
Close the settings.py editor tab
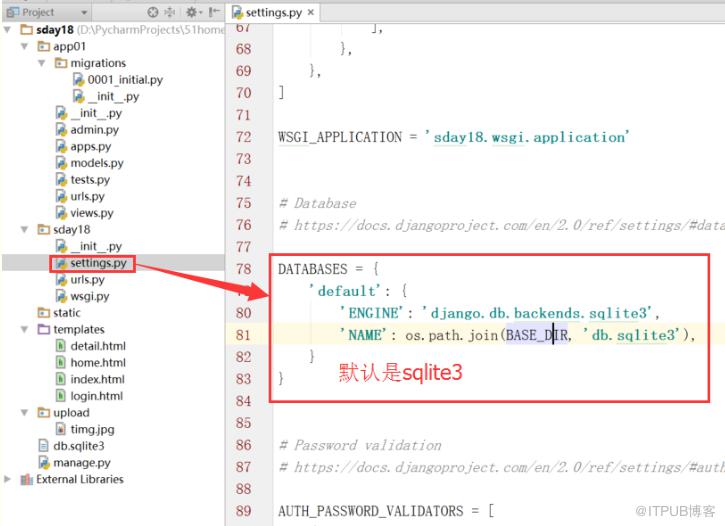point(311,12)
